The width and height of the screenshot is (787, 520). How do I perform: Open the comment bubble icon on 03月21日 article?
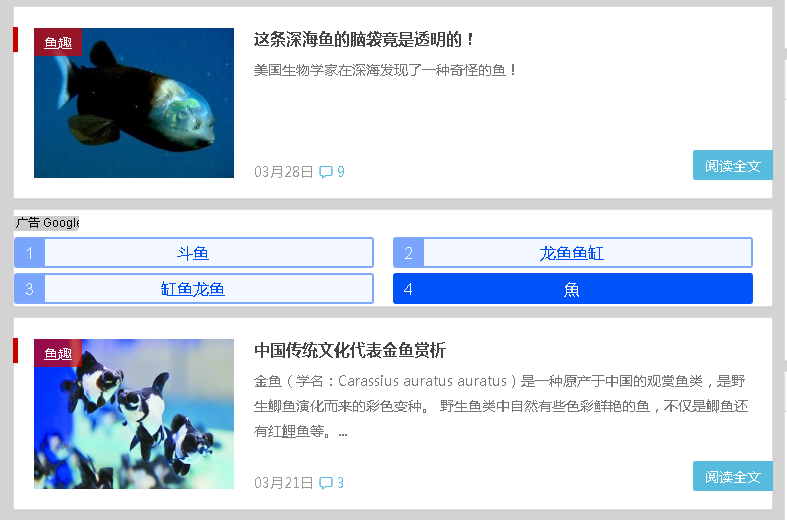pyautogui.click(x=326, y=483)
